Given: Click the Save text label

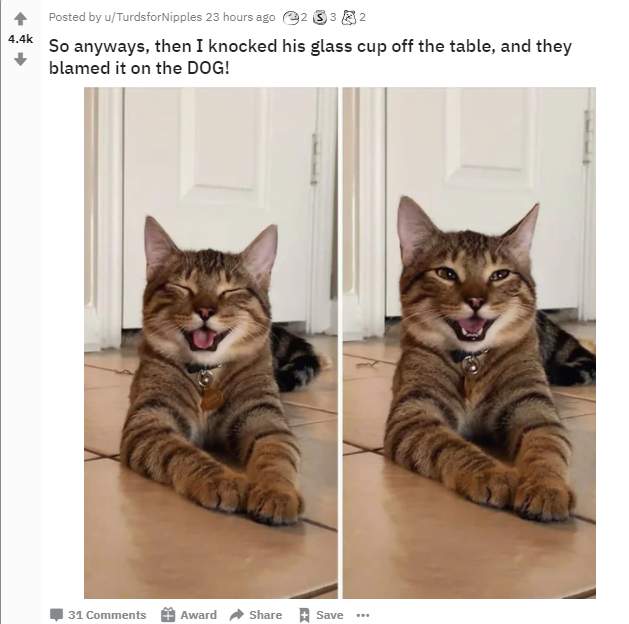Looking at the screenshot, I should 329,615.
